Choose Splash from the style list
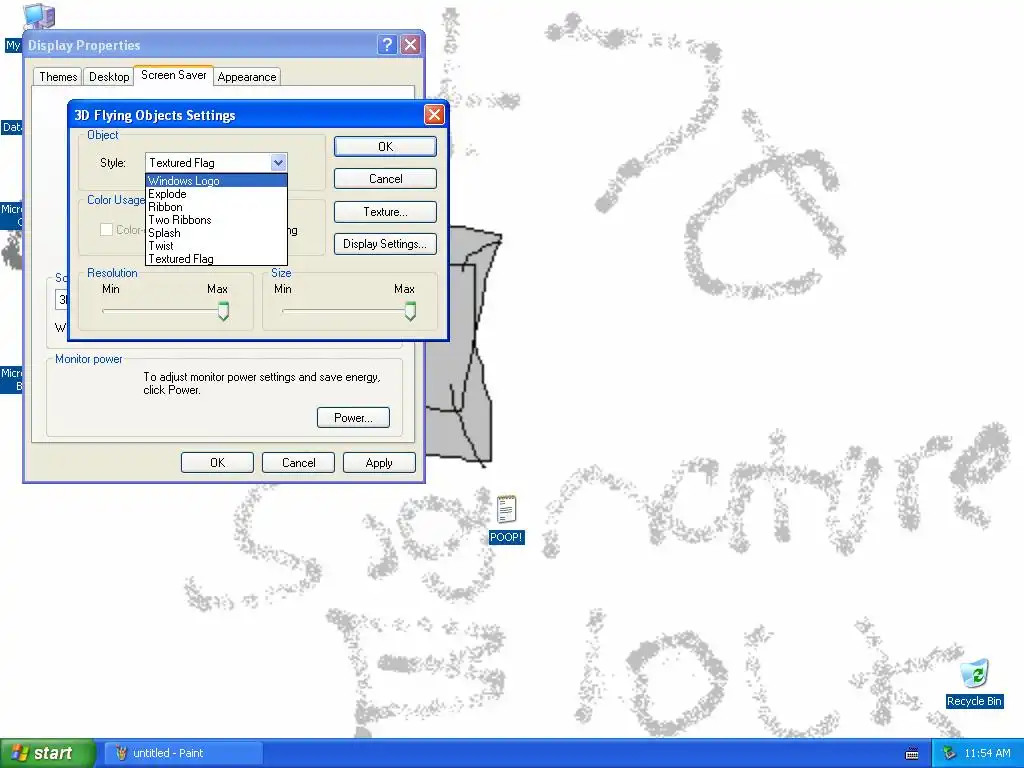The image size is (1024, 768). tap(216, 233)
